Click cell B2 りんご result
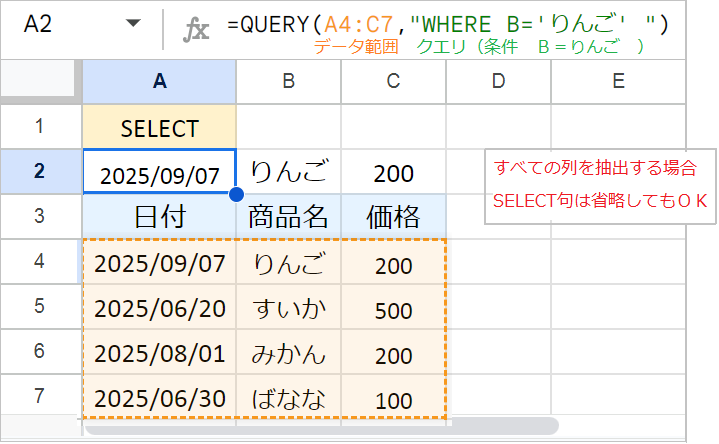This screenshot has height=444, width=719. 288,172
